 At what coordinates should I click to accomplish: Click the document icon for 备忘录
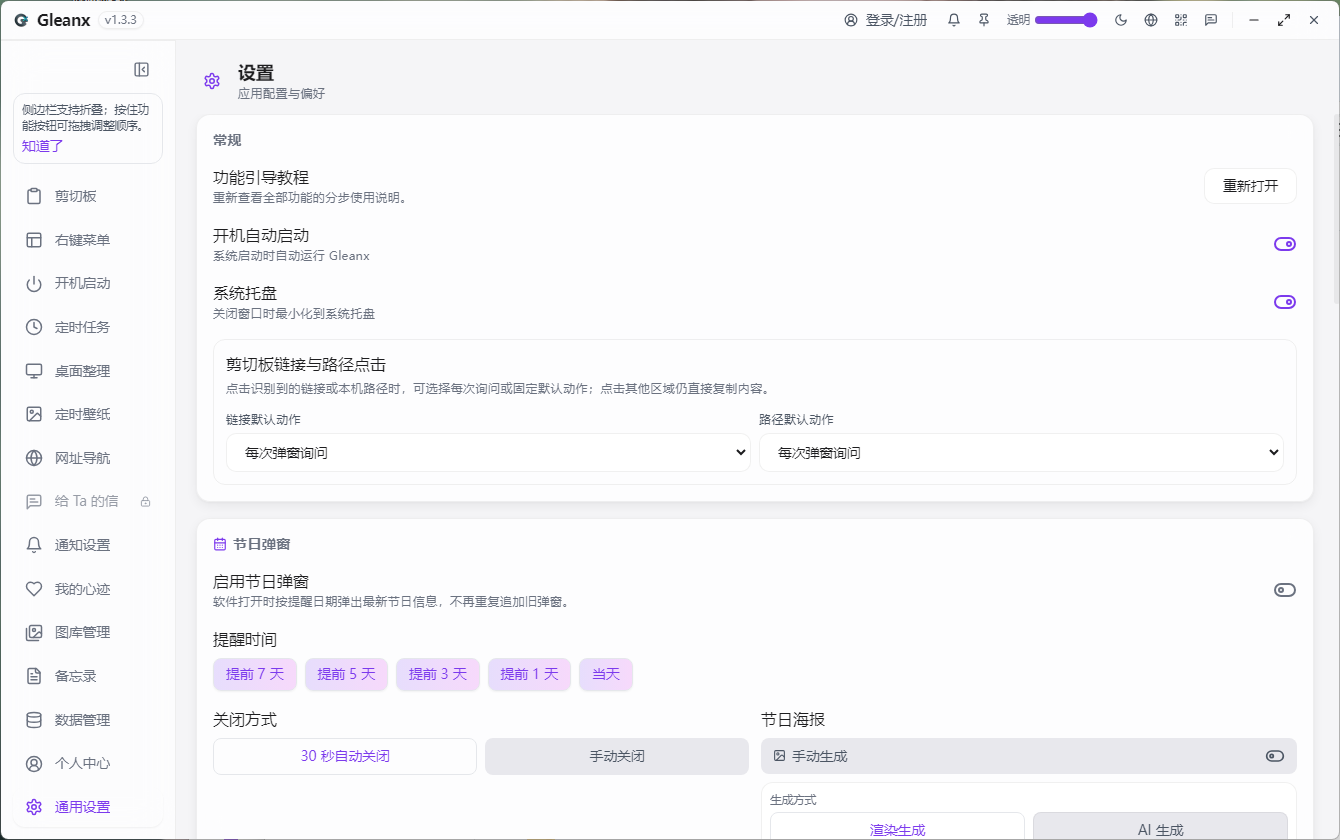[x=34, y=676]
